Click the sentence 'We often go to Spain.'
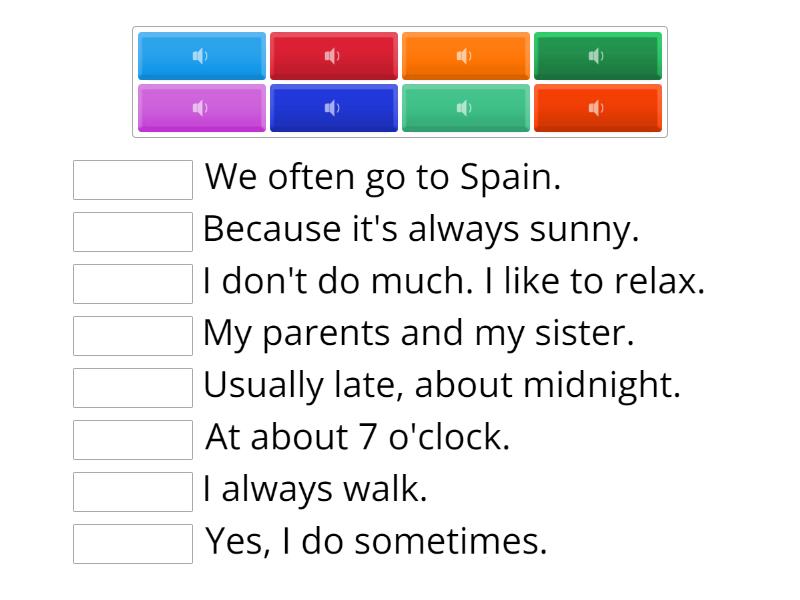Image resolution: width=800 pixels, height=600 pixels. 383,178
